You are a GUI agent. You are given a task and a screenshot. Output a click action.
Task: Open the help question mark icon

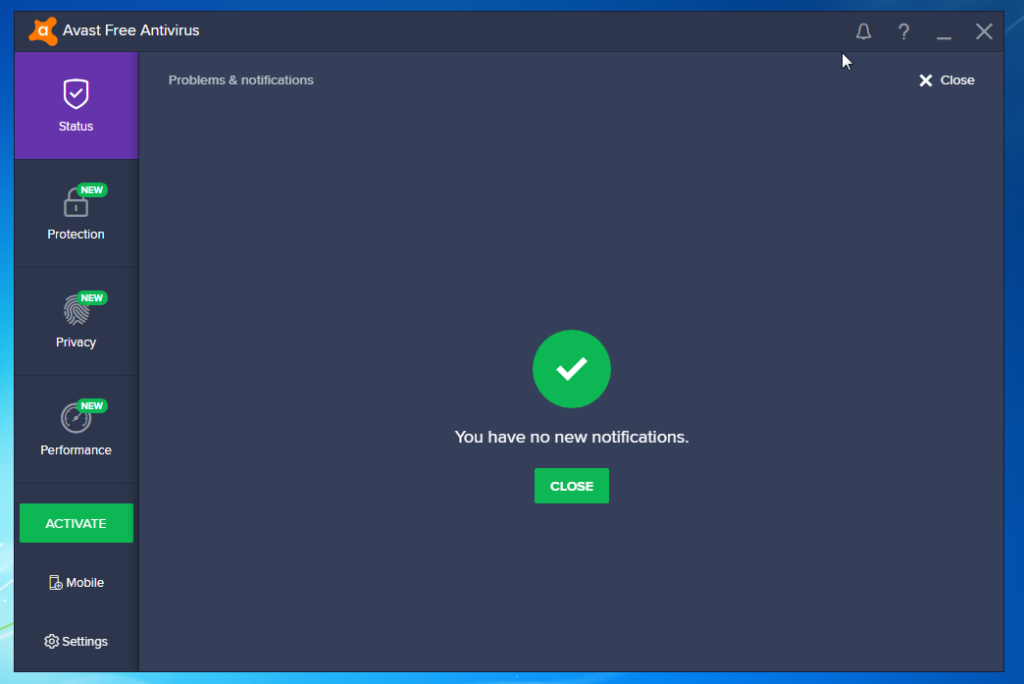pos(903,31)
